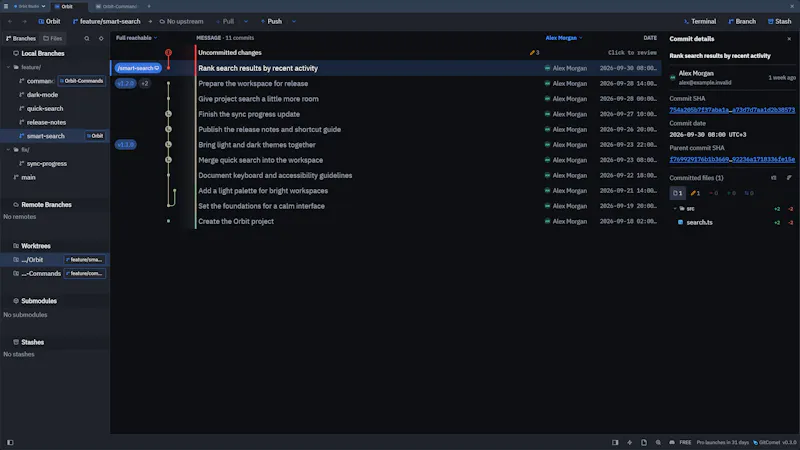Click the Stash toolbar button

[779, 21]
